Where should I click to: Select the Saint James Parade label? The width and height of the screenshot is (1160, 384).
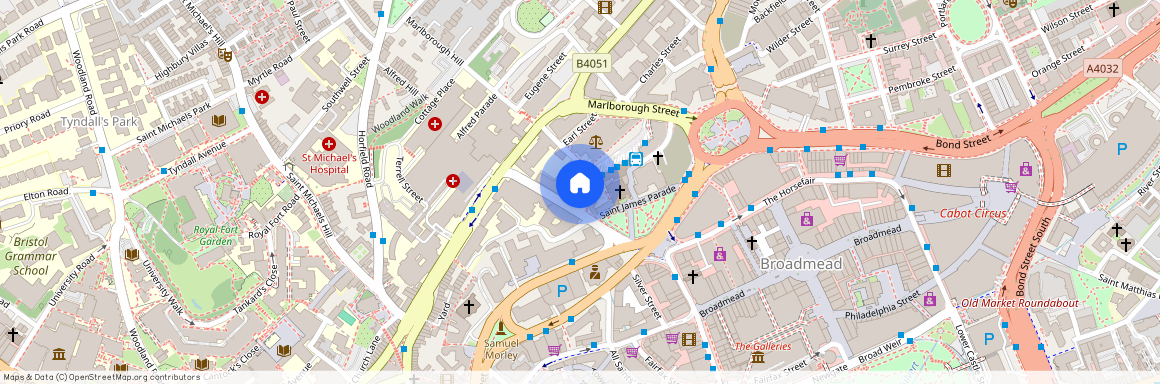pos(638,201)
